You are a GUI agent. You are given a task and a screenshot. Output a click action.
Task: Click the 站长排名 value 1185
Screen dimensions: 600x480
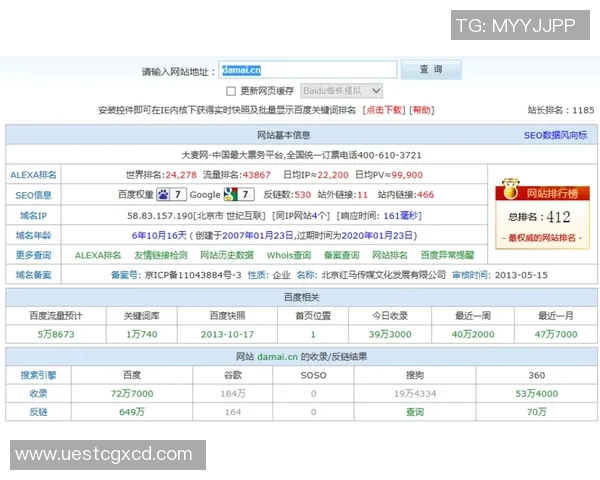tap(583, 110)
